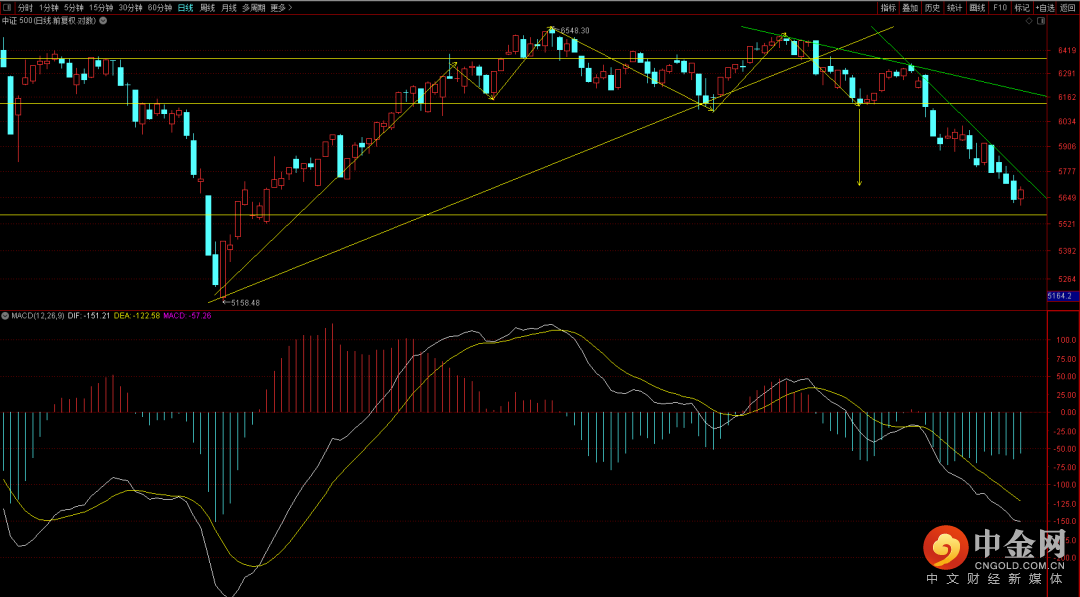Click the 5906 price axis label
Viewport: 1080px width, 597px height.
click(1067, 146)
